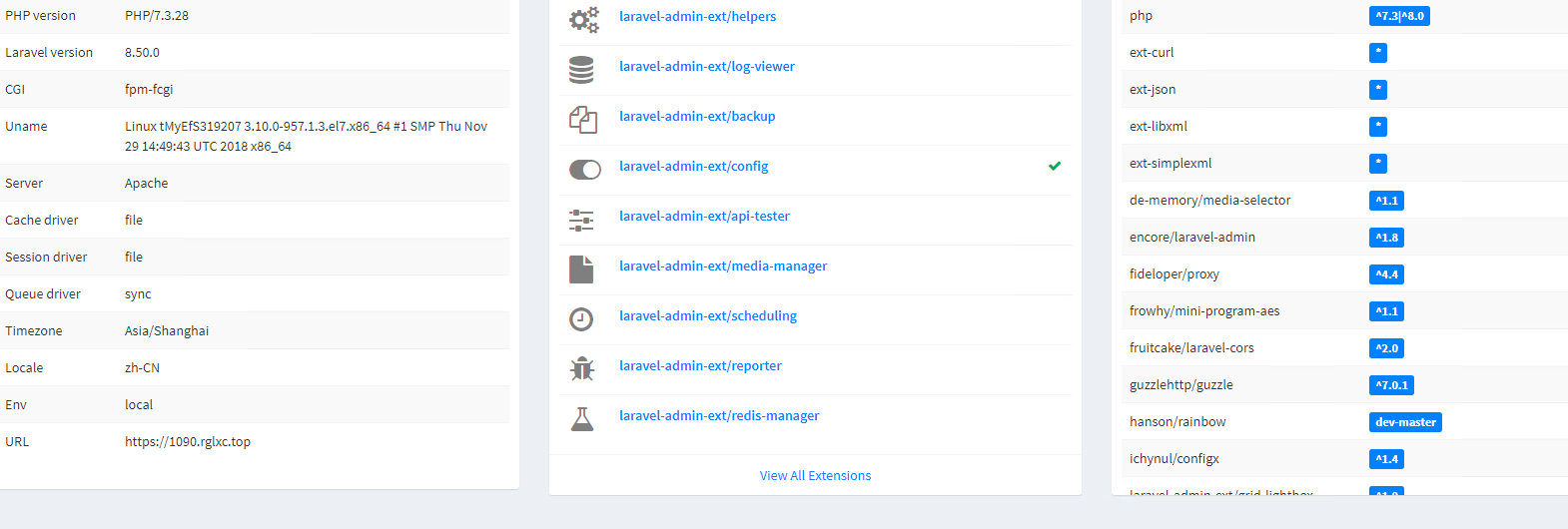This screenshot has width=1568, height=529.
Task: Select the URL value https://1090.rglxc.top
Action: pos(188,442)
